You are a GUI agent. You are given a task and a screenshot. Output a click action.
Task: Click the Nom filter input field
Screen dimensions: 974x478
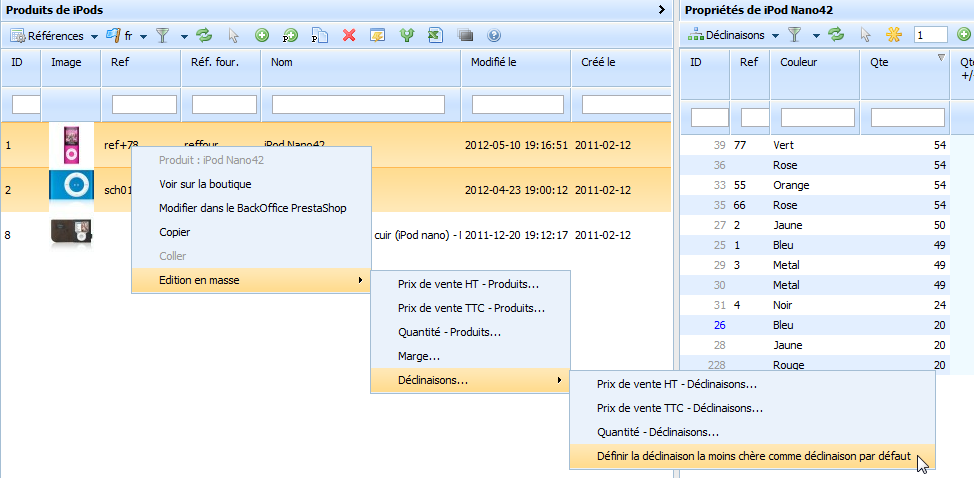(358, 104)
